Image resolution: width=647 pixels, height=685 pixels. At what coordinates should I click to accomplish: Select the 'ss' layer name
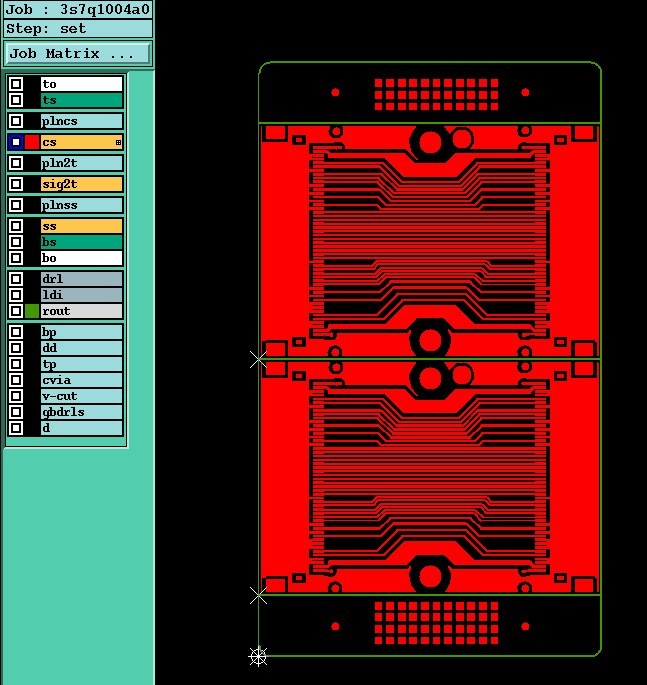82,226
